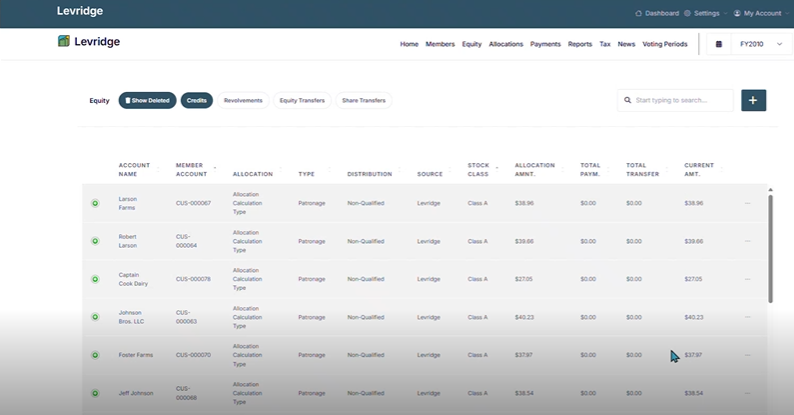Open the Allocations menu item
This screenshot has width=794, height=415.
click(506, 44)
